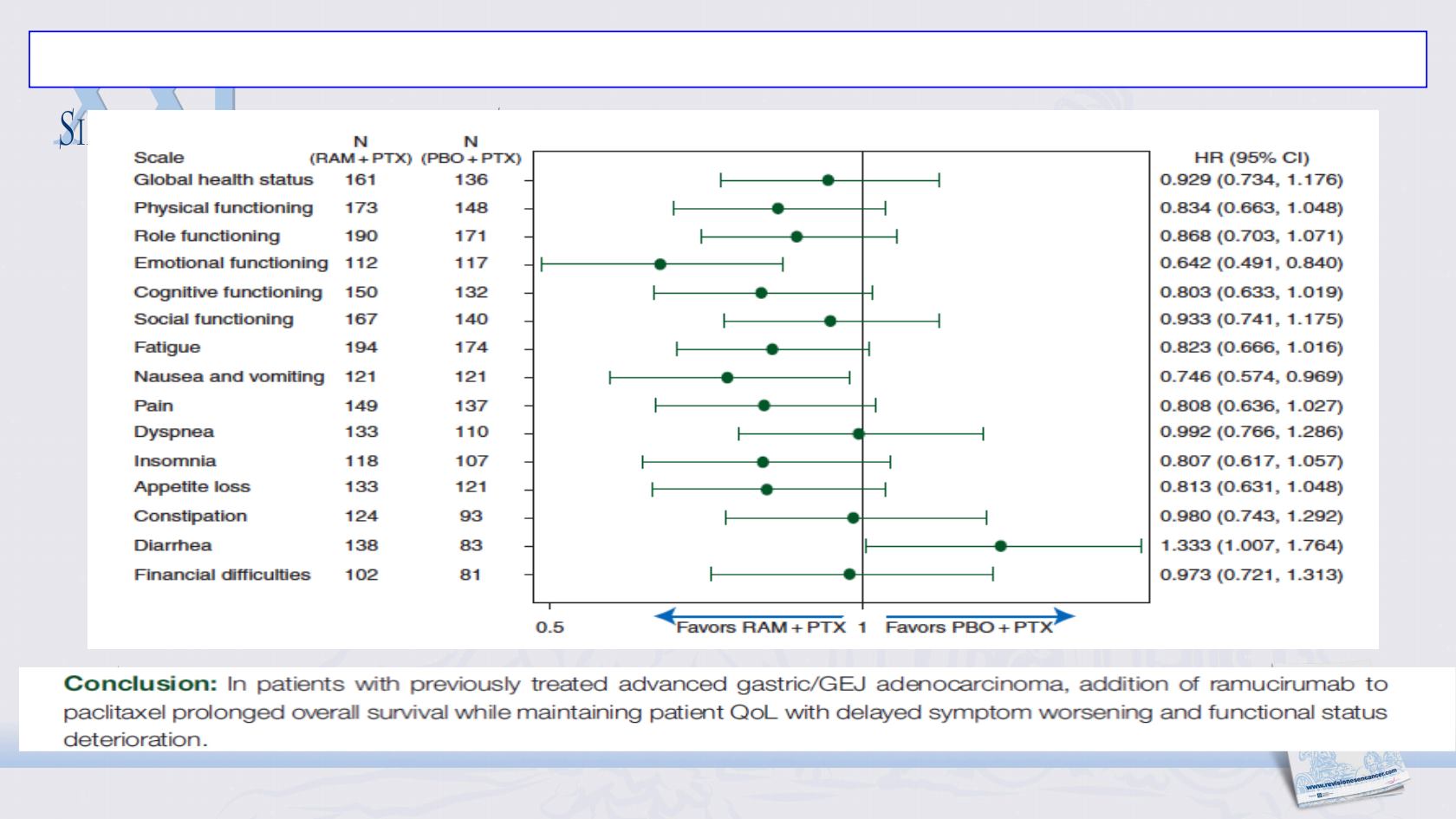Image resolution: width=1456 pixels, height=819 pixels.
Task: Click the 'Nausea and vomiting' row label
Action: [229, 377]
